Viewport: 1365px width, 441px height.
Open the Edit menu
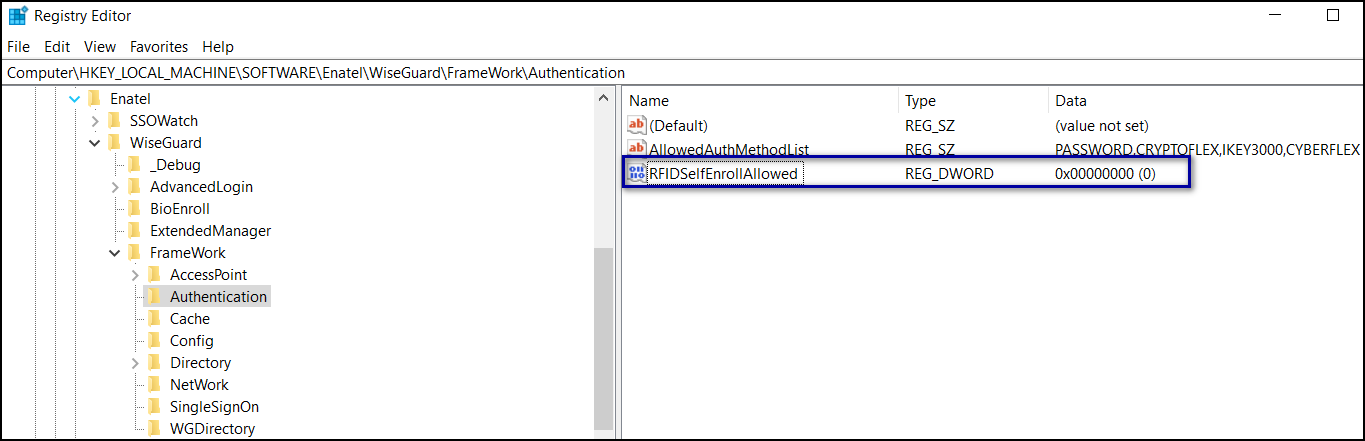tap(57, 47)
